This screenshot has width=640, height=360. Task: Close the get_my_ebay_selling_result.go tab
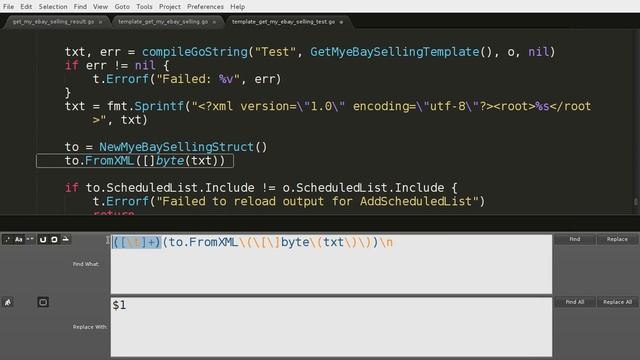tap(101, 22)
